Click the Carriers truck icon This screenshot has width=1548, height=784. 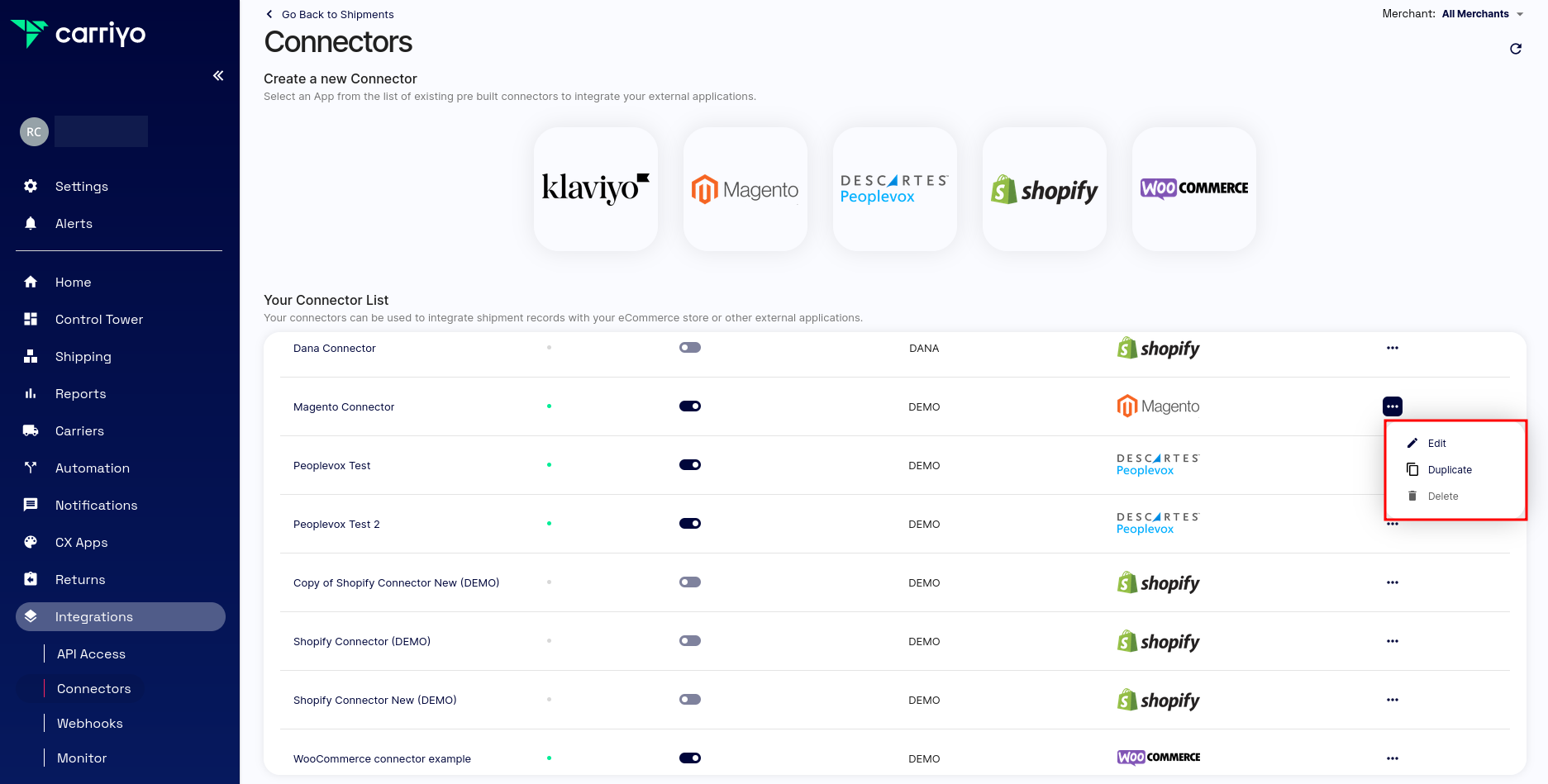(31, 430)
